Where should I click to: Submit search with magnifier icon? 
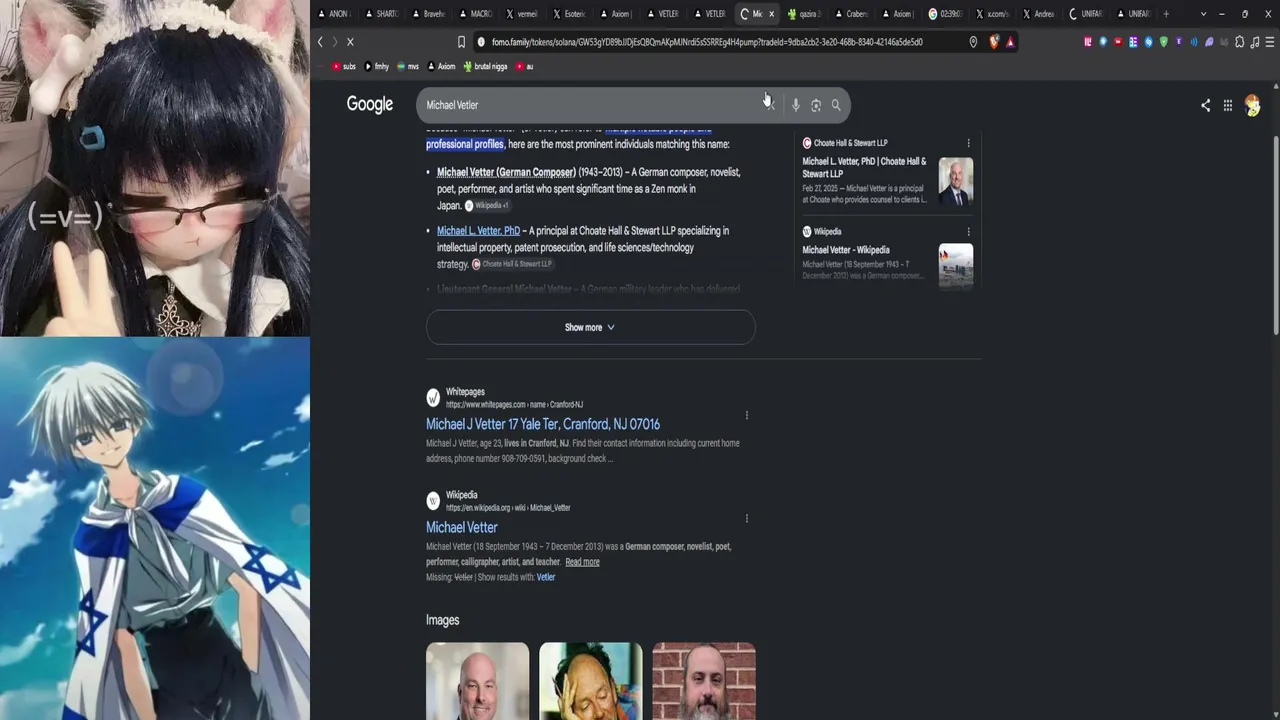coord(836,105)
